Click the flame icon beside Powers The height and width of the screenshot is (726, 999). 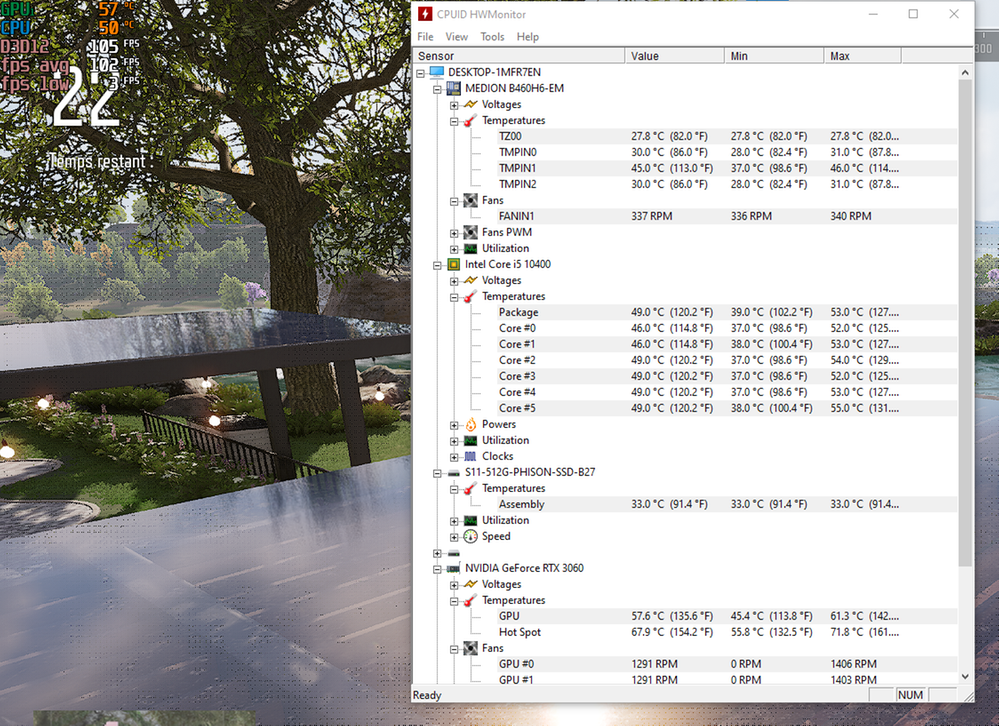(x=470, y=425)
